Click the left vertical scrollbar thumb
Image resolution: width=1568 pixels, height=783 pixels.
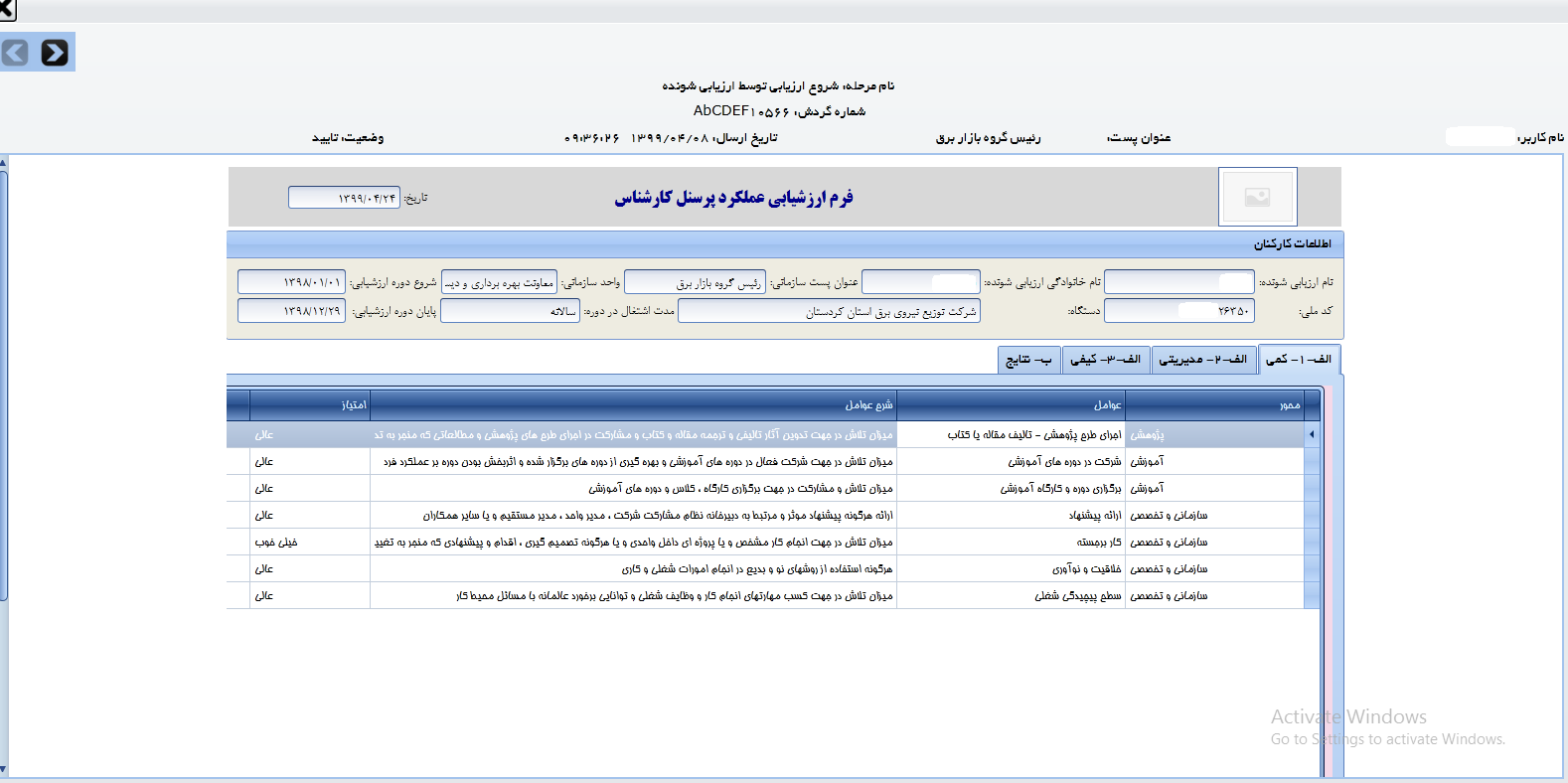pyautogui.click(x=4, y=386)
